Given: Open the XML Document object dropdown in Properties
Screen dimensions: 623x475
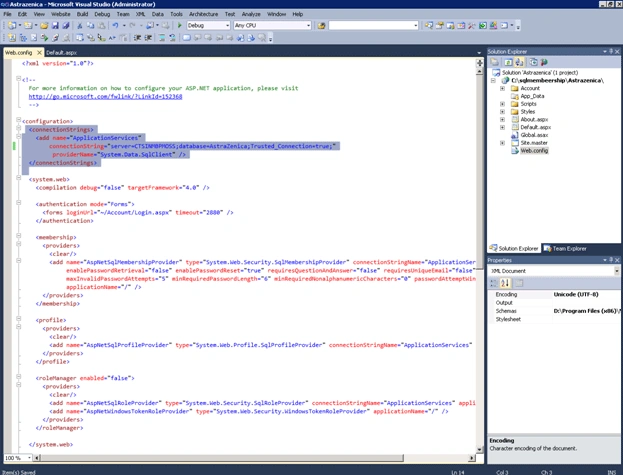Looking at the screenshot, I should pyautogui.click(x=617, y=271).
